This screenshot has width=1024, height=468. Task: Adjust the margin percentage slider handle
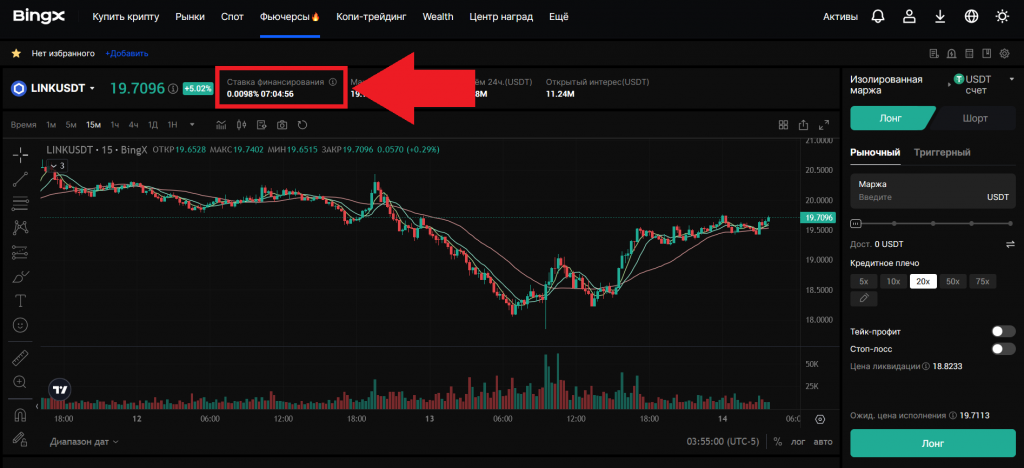pyautogui.click(x=855, y=224)
